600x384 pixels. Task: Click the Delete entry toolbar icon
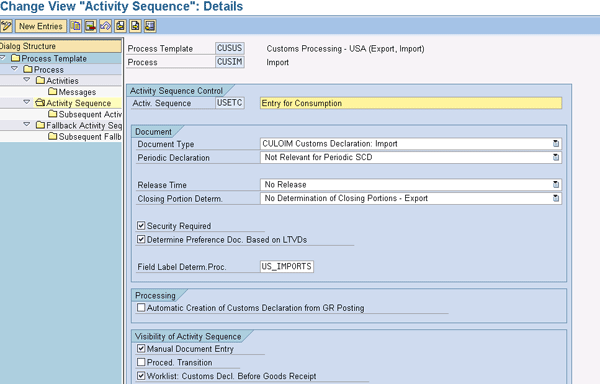pos(90,26)
